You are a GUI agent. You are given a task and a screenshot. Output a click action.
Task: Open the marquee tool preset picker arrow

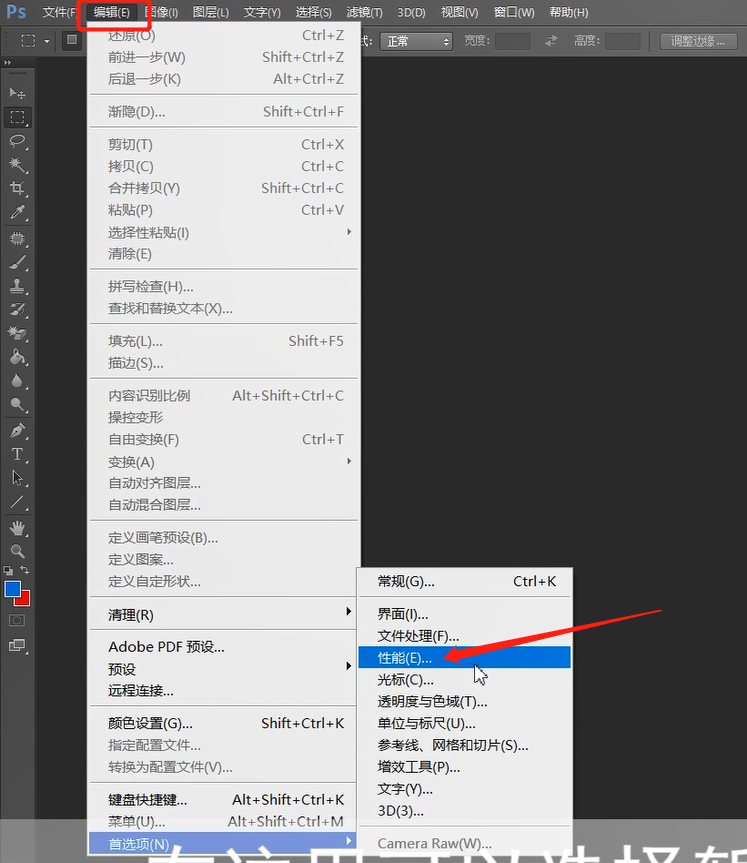(47, 41)
